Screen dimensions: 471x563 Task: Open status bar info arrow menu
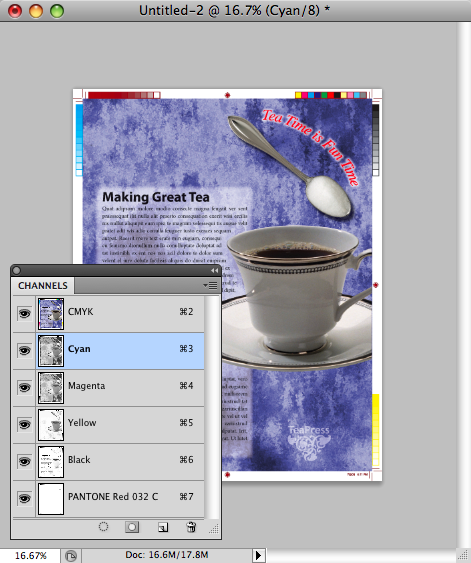258,555
